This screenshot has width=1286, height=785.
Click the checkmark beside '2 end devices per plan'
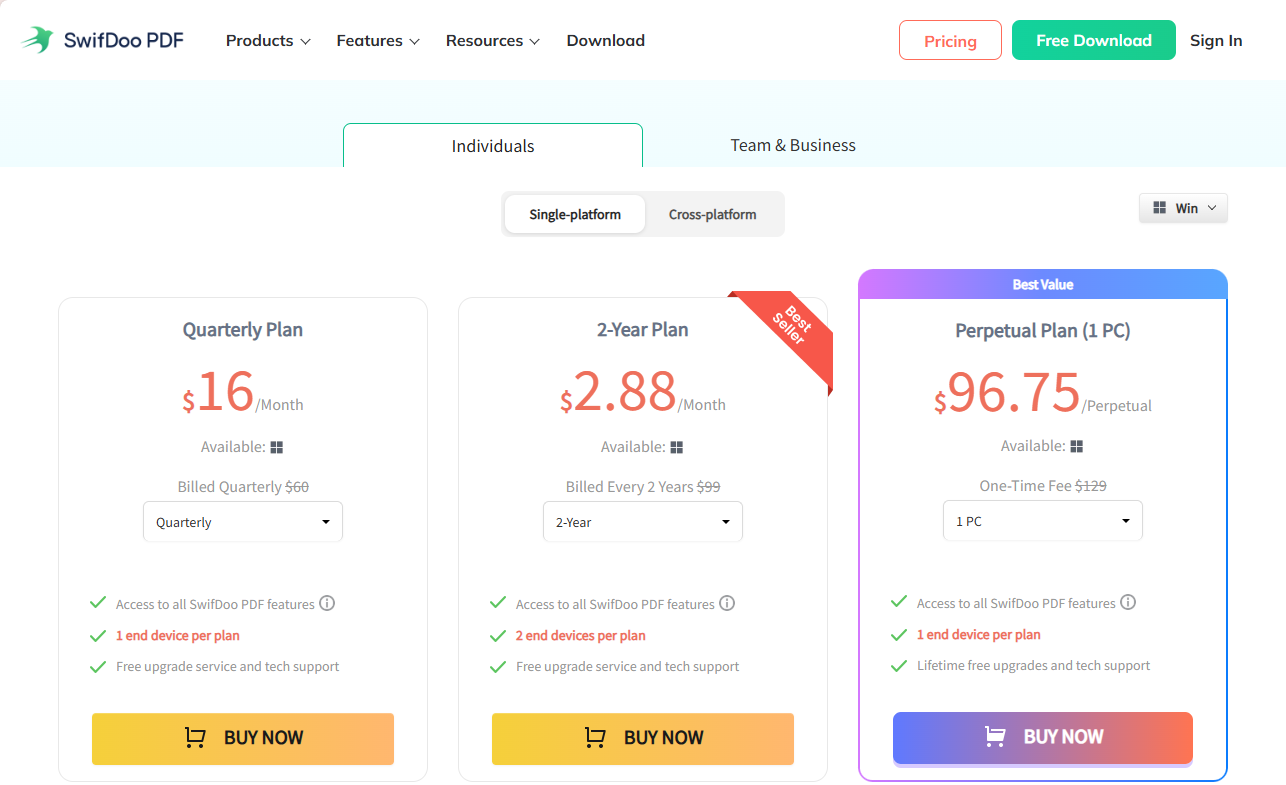498,635
